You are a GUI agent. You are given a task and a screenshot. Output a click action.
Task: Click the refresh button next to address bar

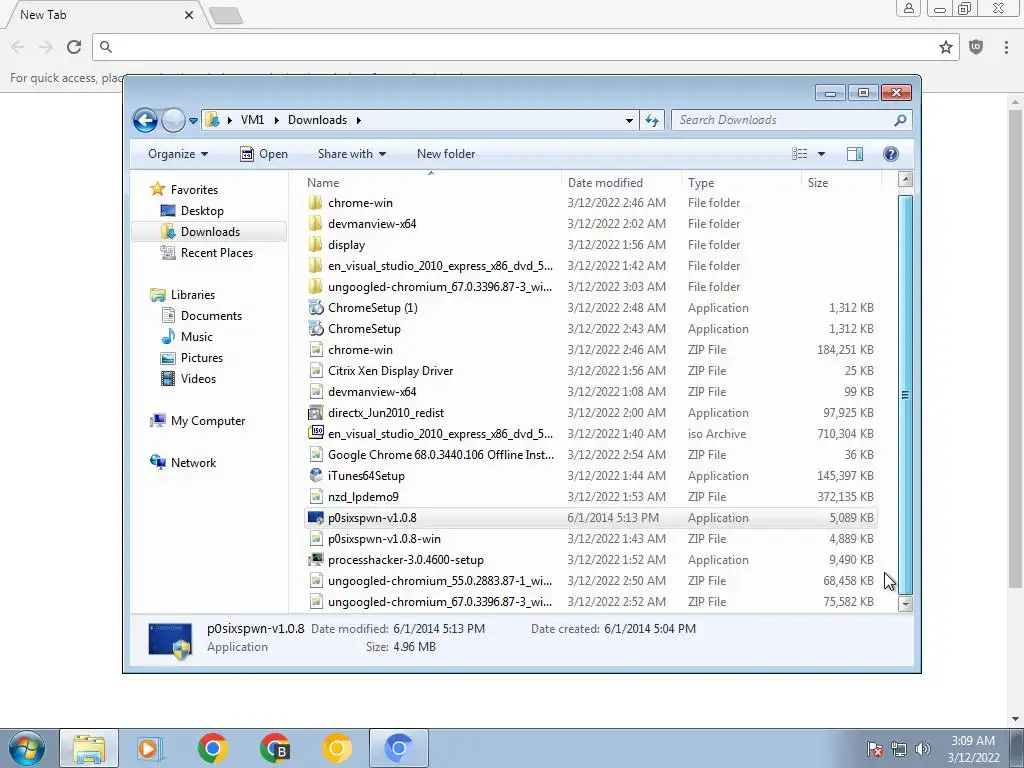652,120
